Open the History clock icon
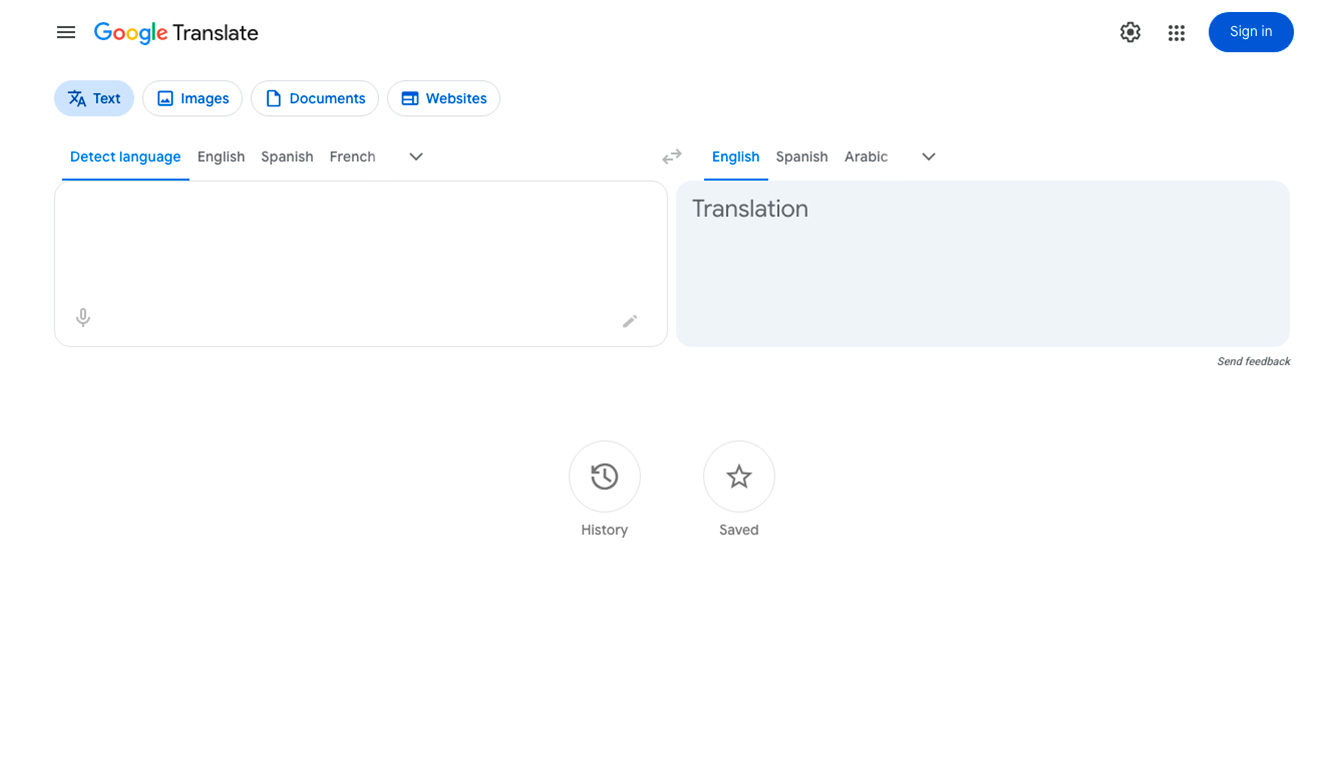1344x768 pixels. pos(604,477)
